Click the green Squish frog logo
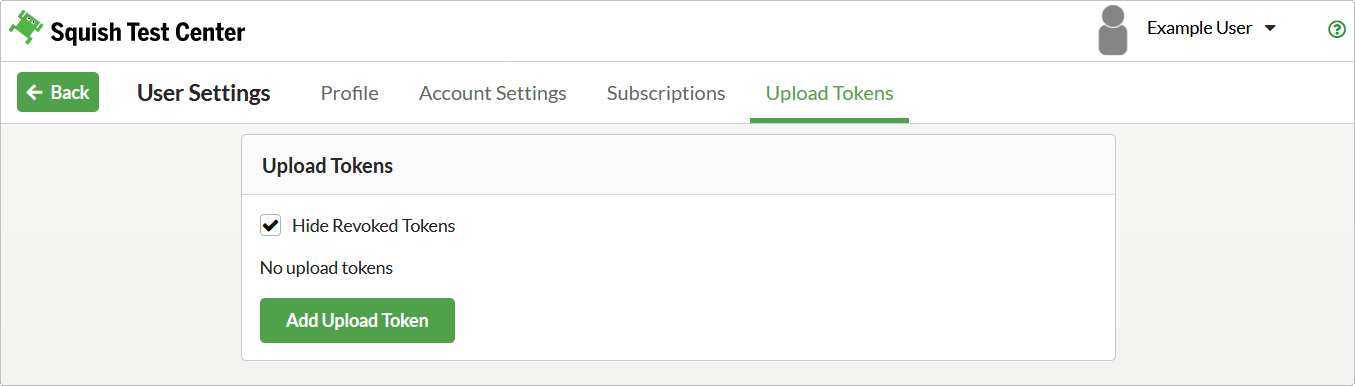The image size is (1355, 386). coord(27,30)
